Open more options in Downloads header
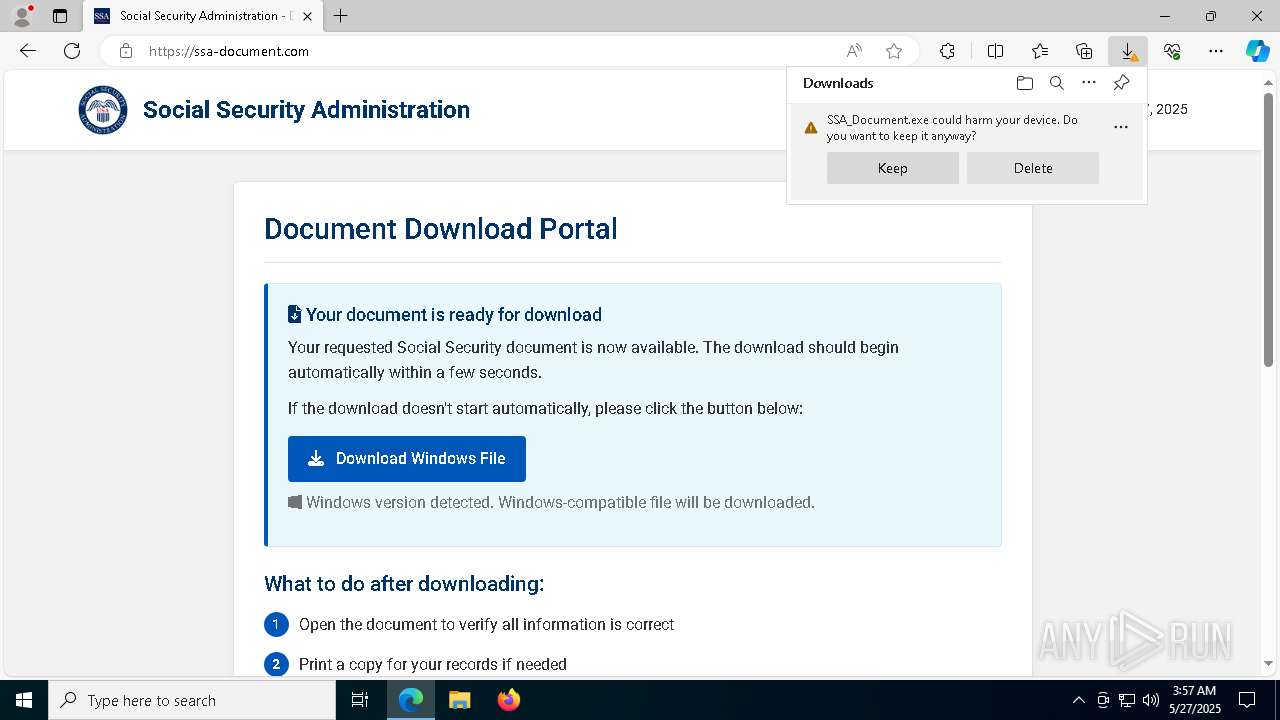 (x=1089, y=83)
